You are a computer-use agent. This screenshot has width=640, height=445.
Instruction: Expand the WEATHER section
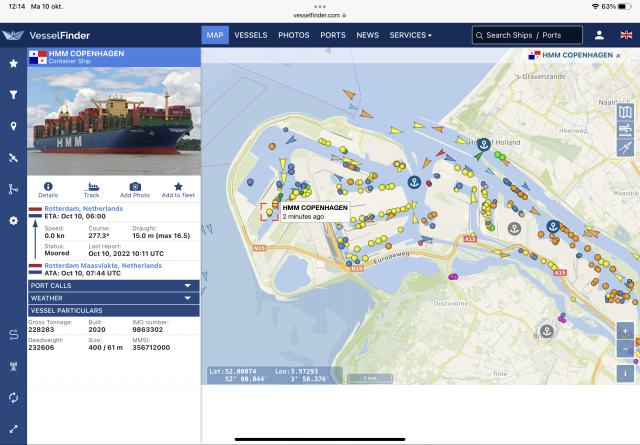pyautogui.click(x=113, y=298)
